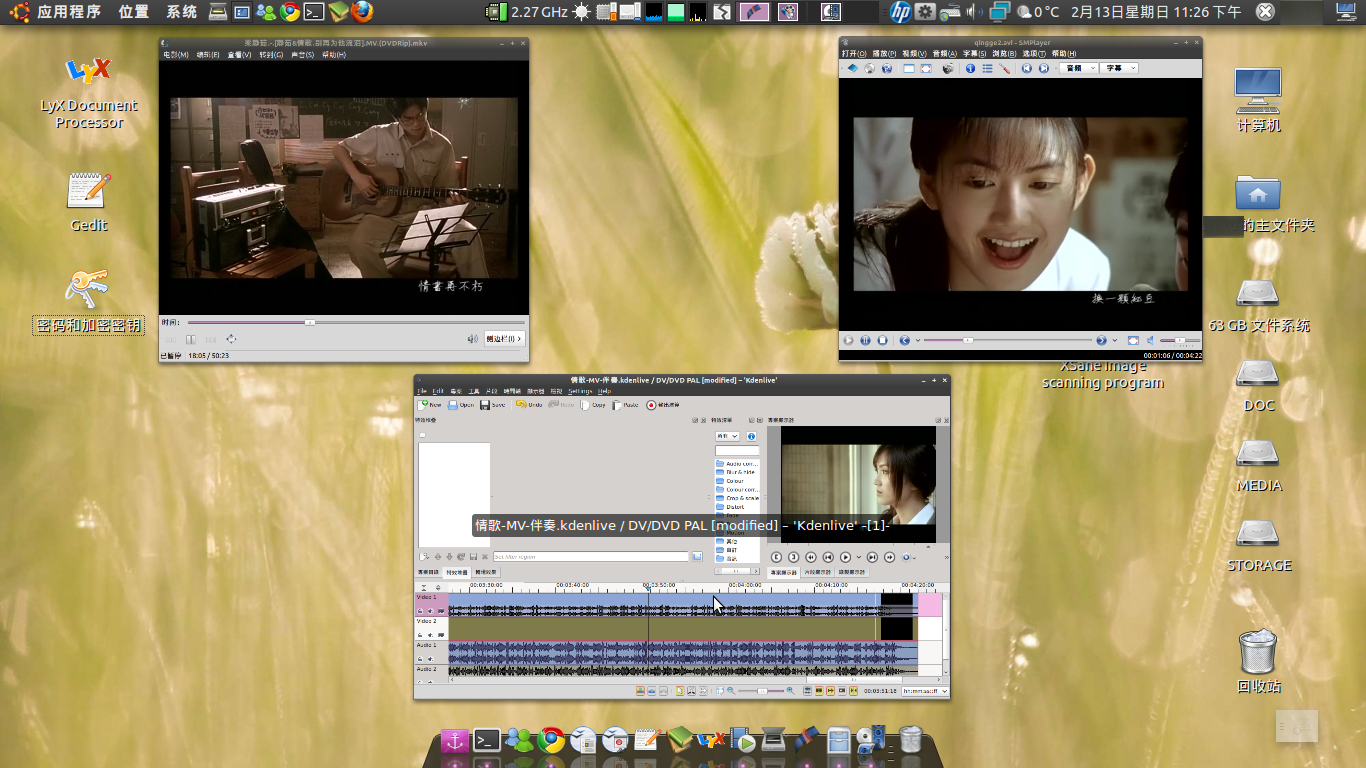Viewport: 1366px width, 768px height.
Task: Toggle hide video on the Video 2 track
Action: tap(441, 635)
